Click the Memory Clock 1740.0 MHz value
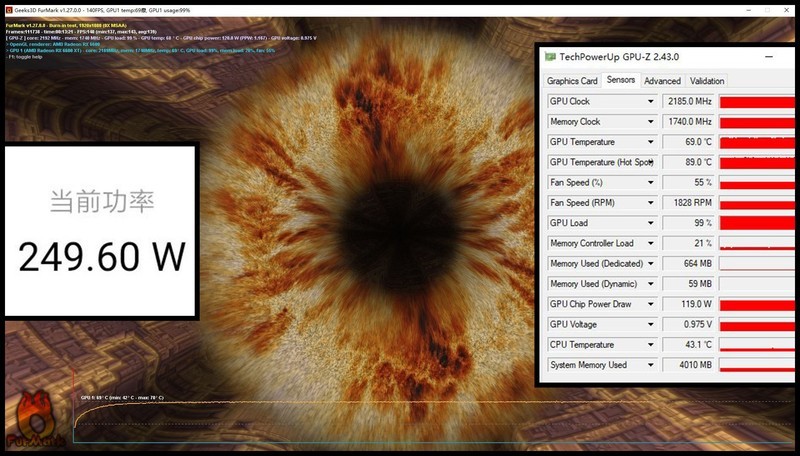Image resolution: width=800 pixels, height=456 pixels. tap(689, 121)
